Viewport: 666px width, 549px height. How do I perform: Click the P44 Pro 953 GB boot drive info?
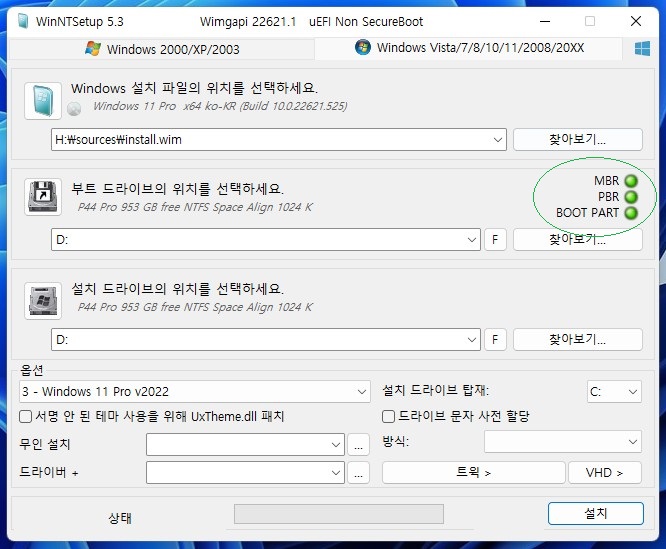[x=195, y=207]
